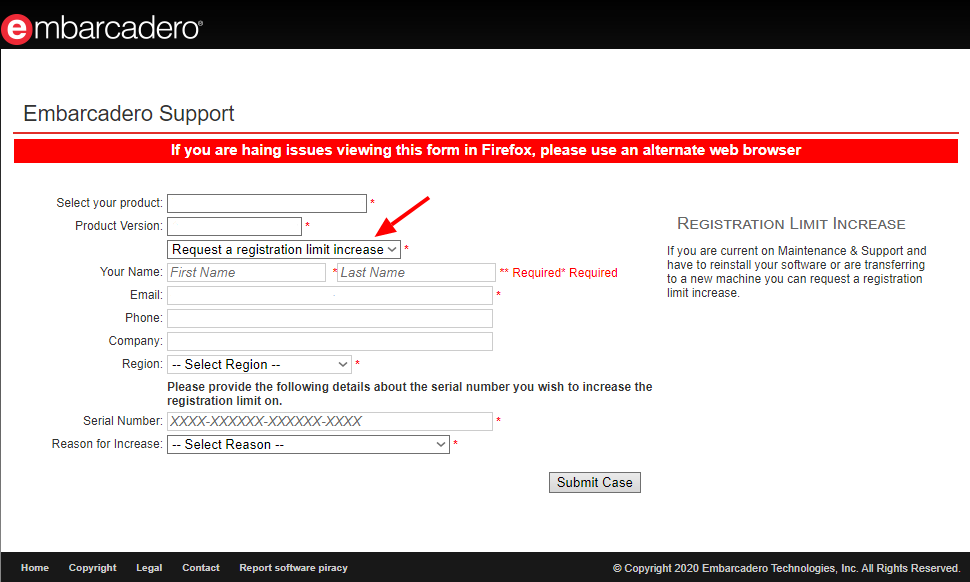This screenshot has height=582, width=970.
Task: Click the Registration Limit Increase heading
Action: tap(791, 224)
